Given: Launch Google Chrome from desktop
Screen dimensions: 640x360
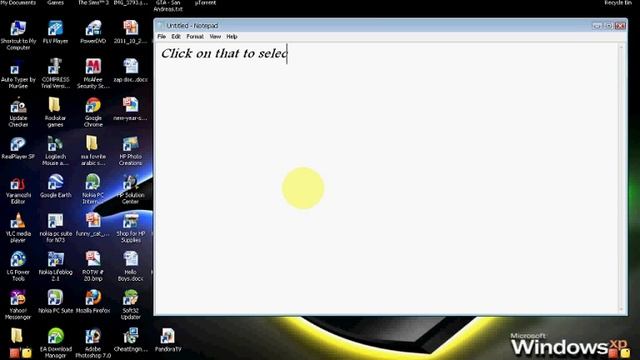Looking at the screenshot, I should (x=93, y=106).
